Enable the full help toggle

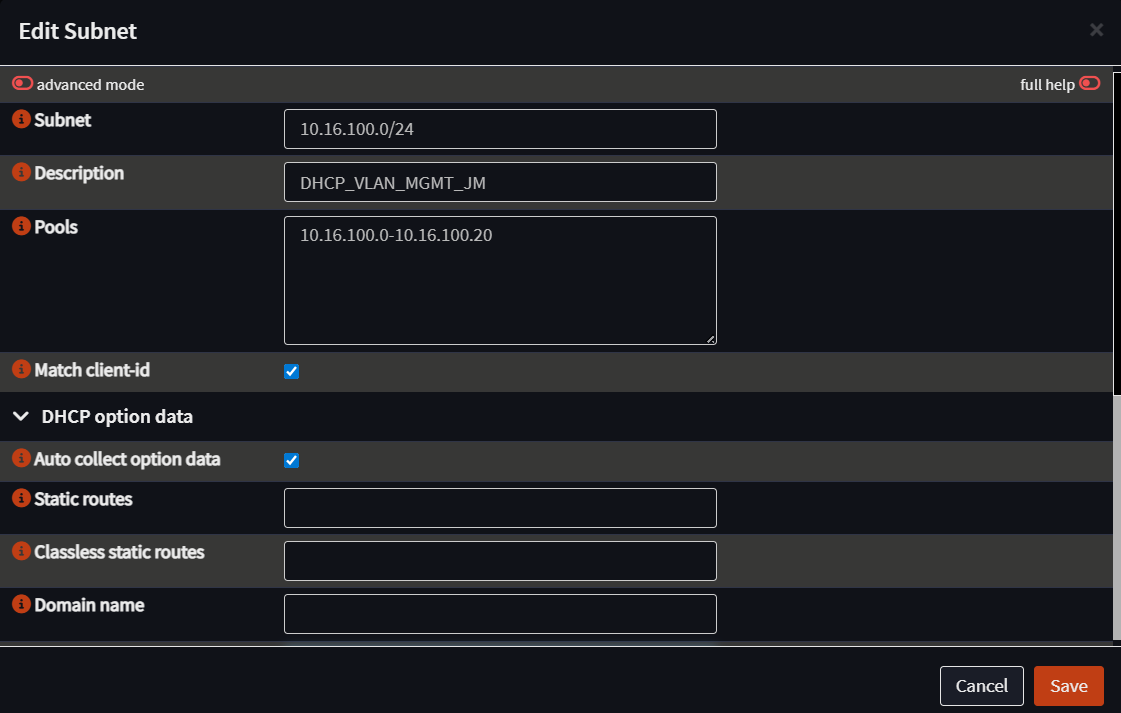click(x=1090, y=84)
